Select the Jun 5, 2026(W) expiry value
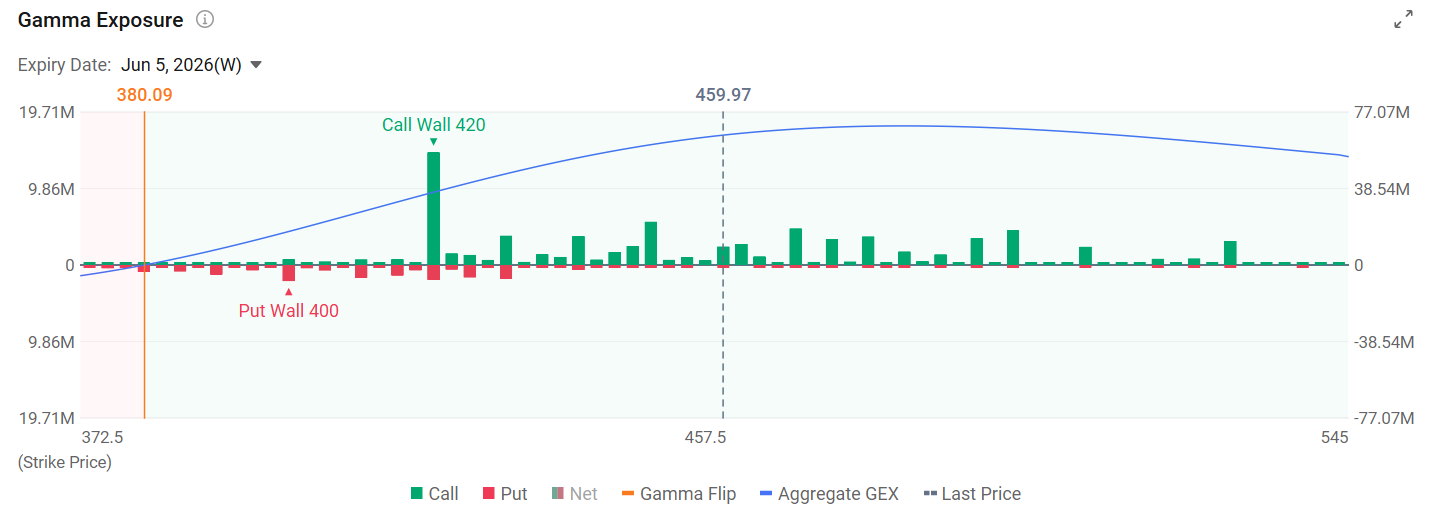Image resolution: width=1429 pixels, height=511 pixels. (x=181, y=65)
